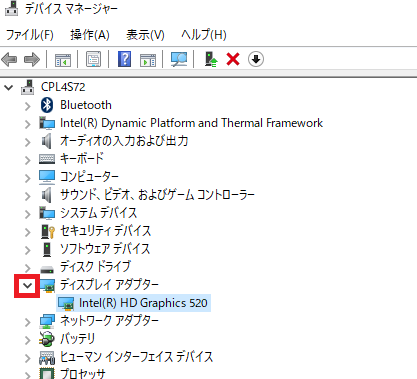Open the ヘルプ(H) menu

pyautogui.click(x=204, y=35)
